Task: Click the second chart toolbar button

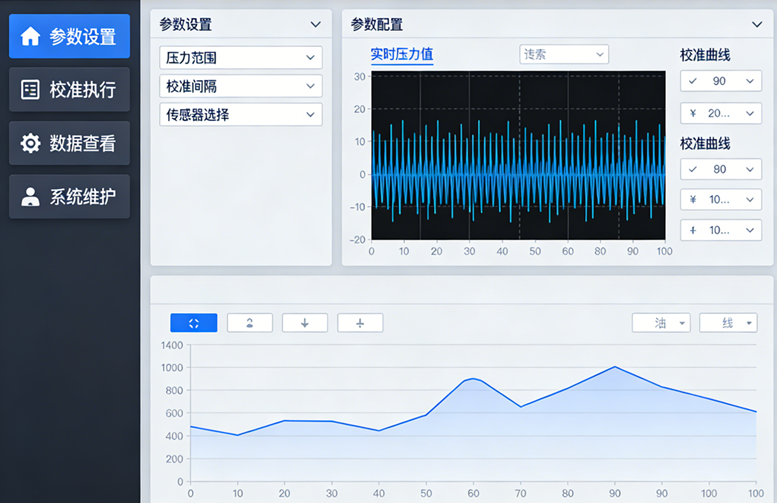Action: 249,323
